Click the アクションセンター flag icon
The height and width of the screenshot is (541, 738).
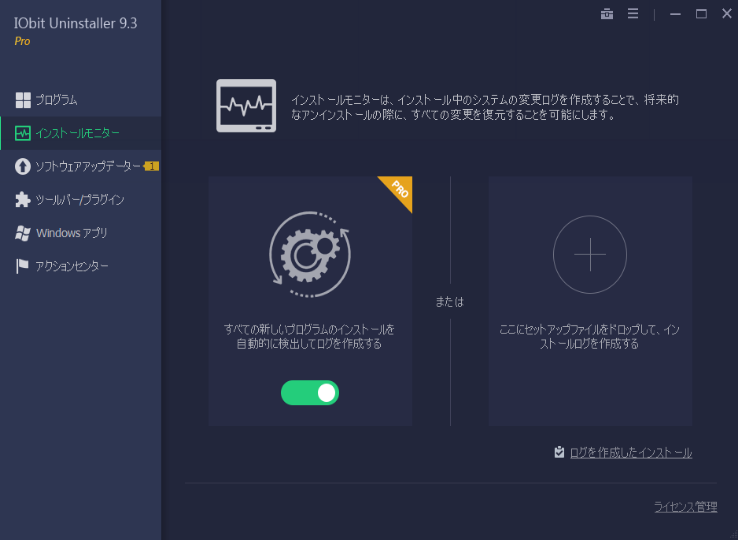click(x=22, y=266)
